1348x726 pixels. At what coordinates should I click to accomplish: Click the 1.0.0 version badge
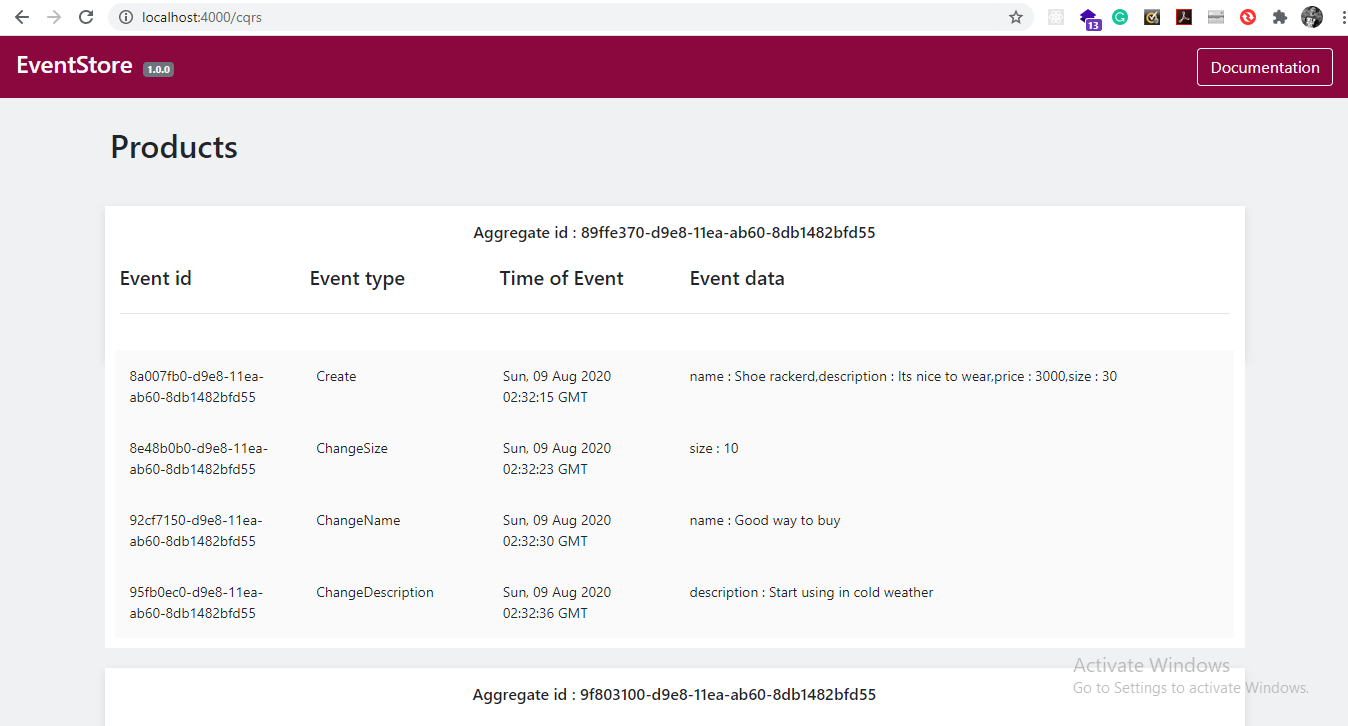coord(158,70)
